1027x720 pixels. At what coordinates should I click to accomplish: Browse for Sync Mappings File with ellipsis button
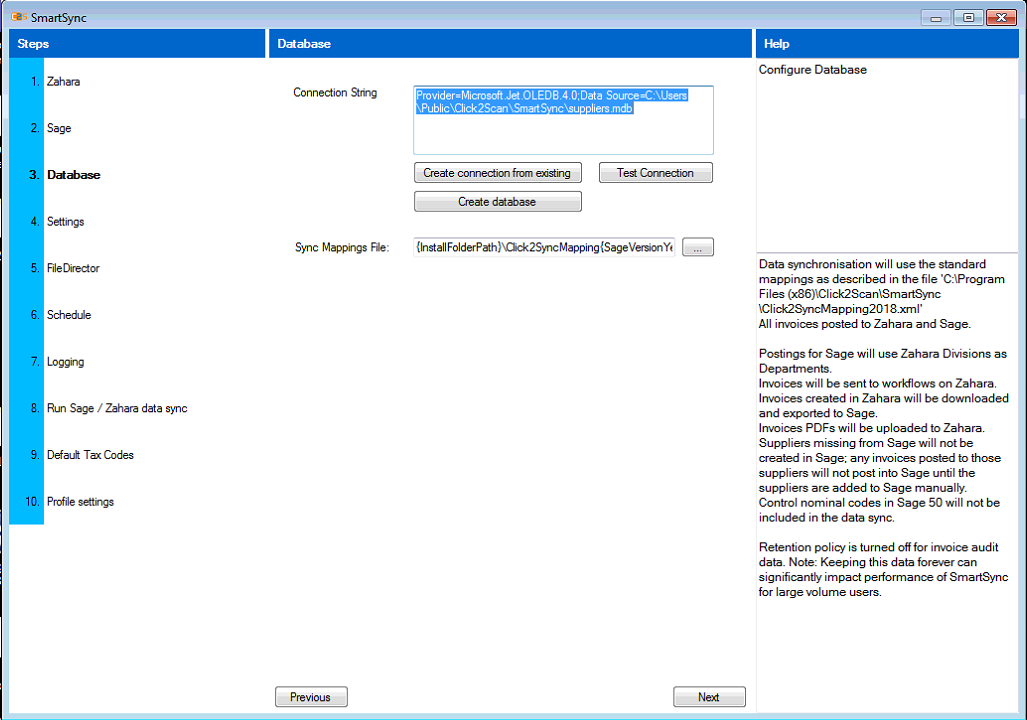698,248
